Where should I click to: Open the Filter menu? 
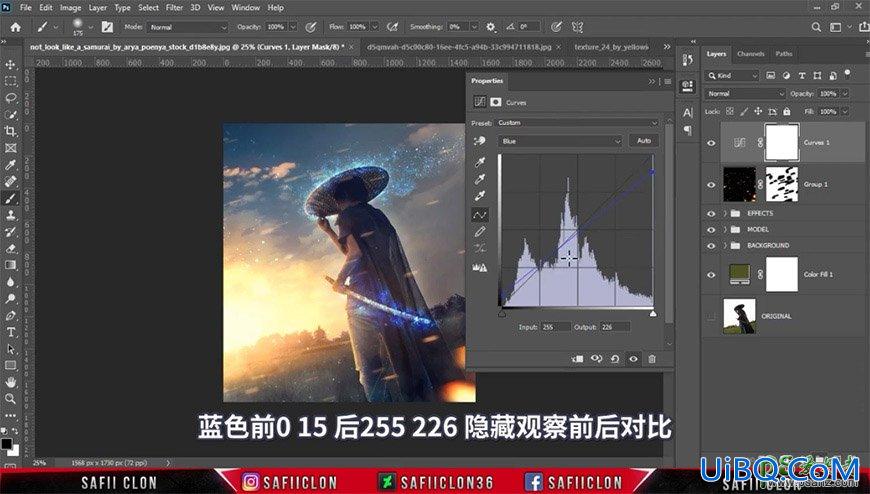[174, 8]
